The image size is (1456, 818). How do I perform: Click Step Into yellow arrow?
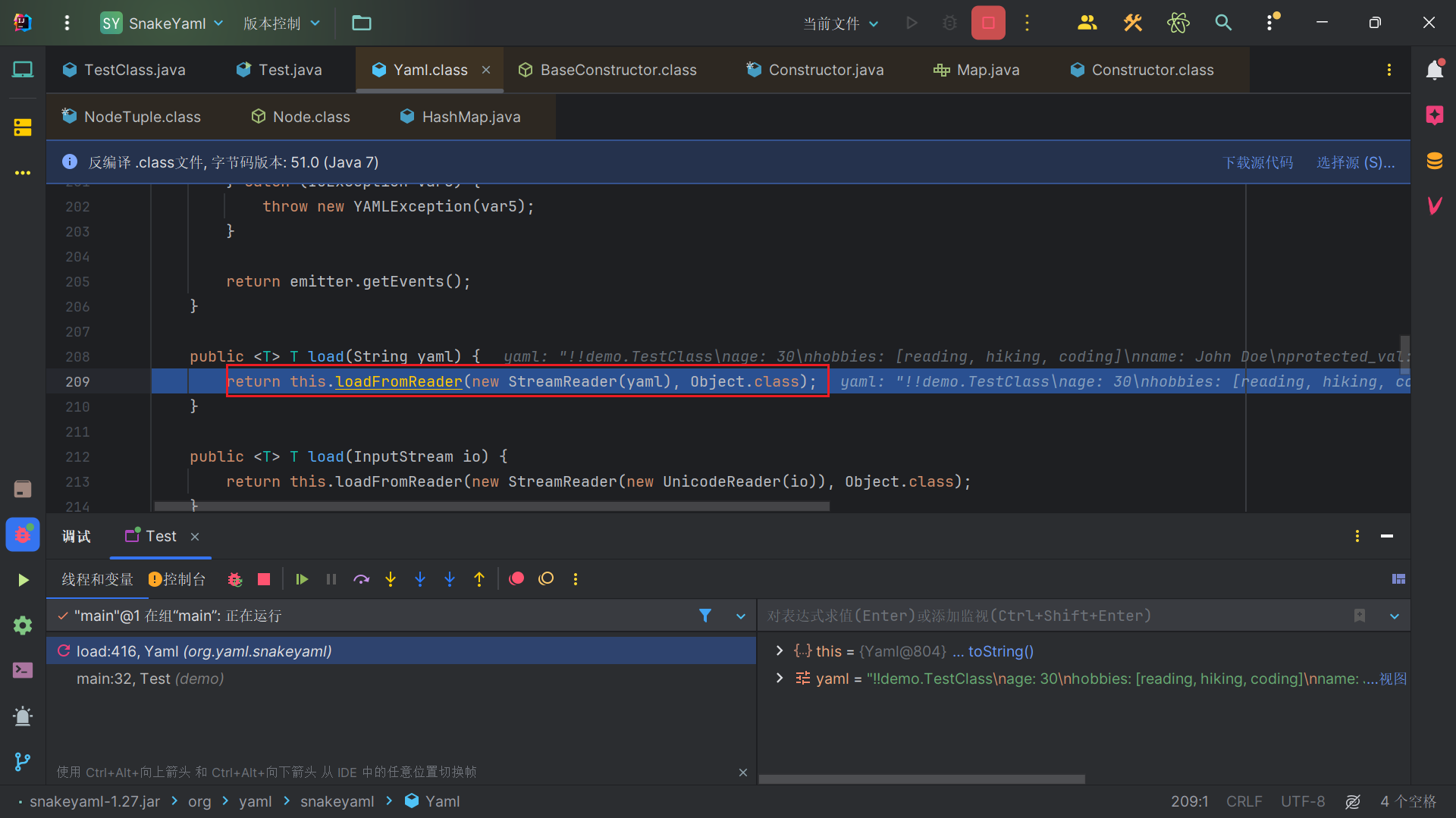[391, 579]
